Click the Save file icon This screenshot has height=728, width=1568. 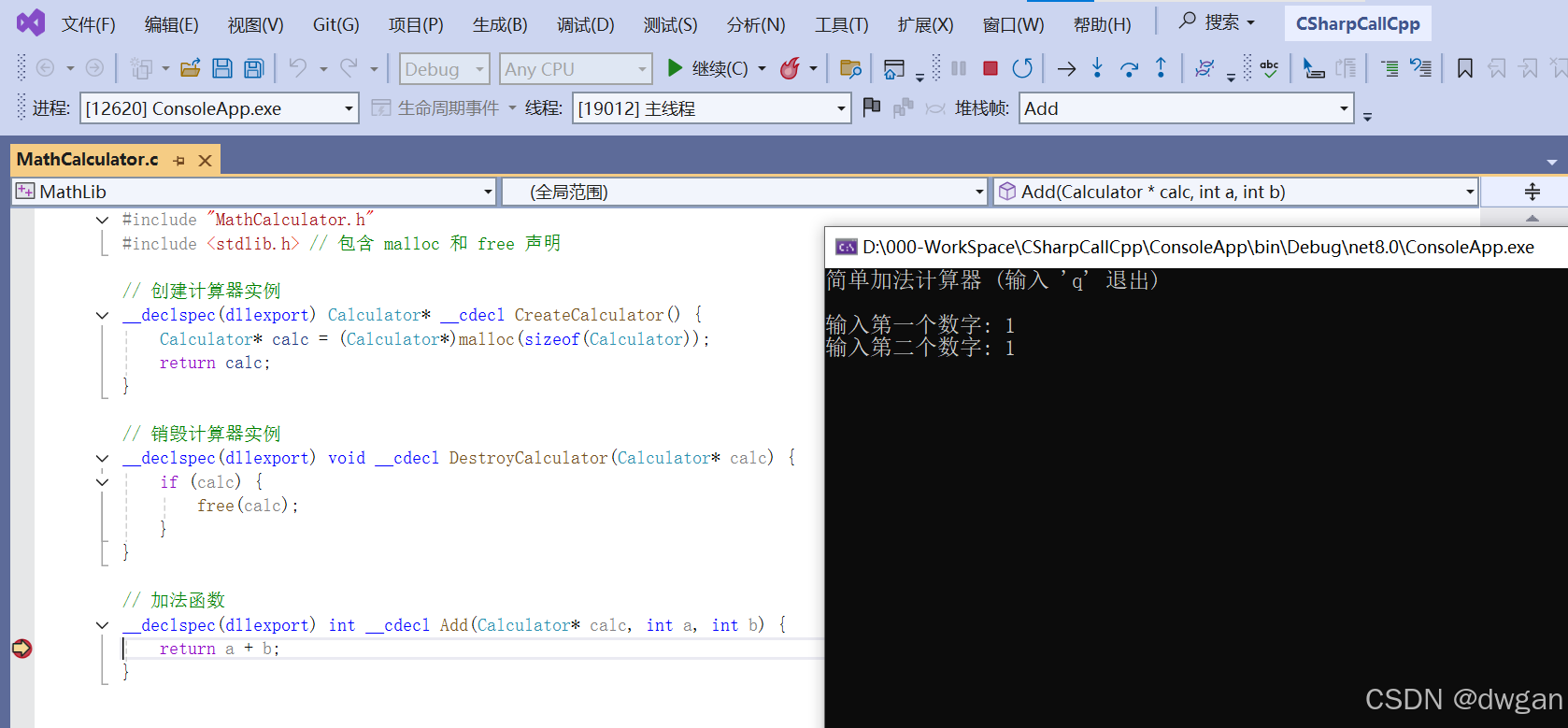[222, 68]
